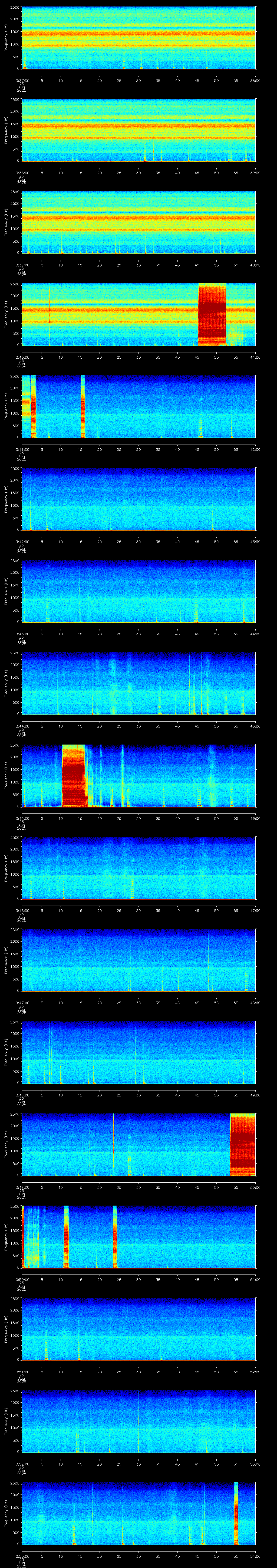Select the 11-second burst in 0:50:00 spectrogram
This screenshot has height=1568, width=277.
(x=66, y=1237)
